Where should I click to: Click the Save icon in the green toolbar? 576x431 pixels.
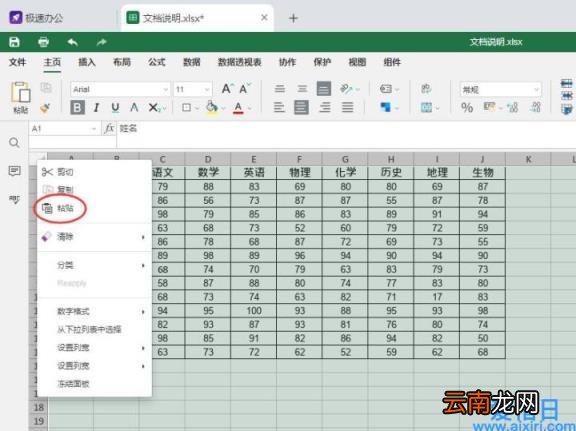[x=14, y=42]
